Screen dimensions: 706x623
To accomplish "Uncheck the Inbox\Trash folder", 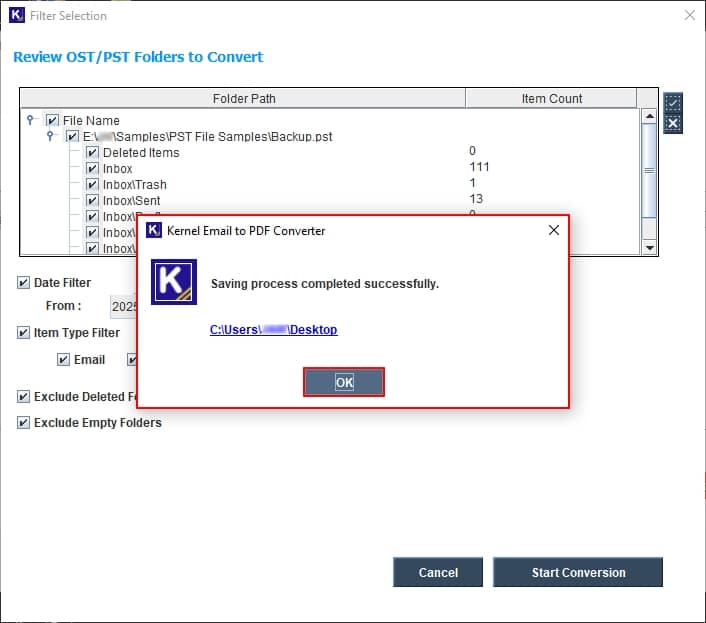I will coord(92,185).
